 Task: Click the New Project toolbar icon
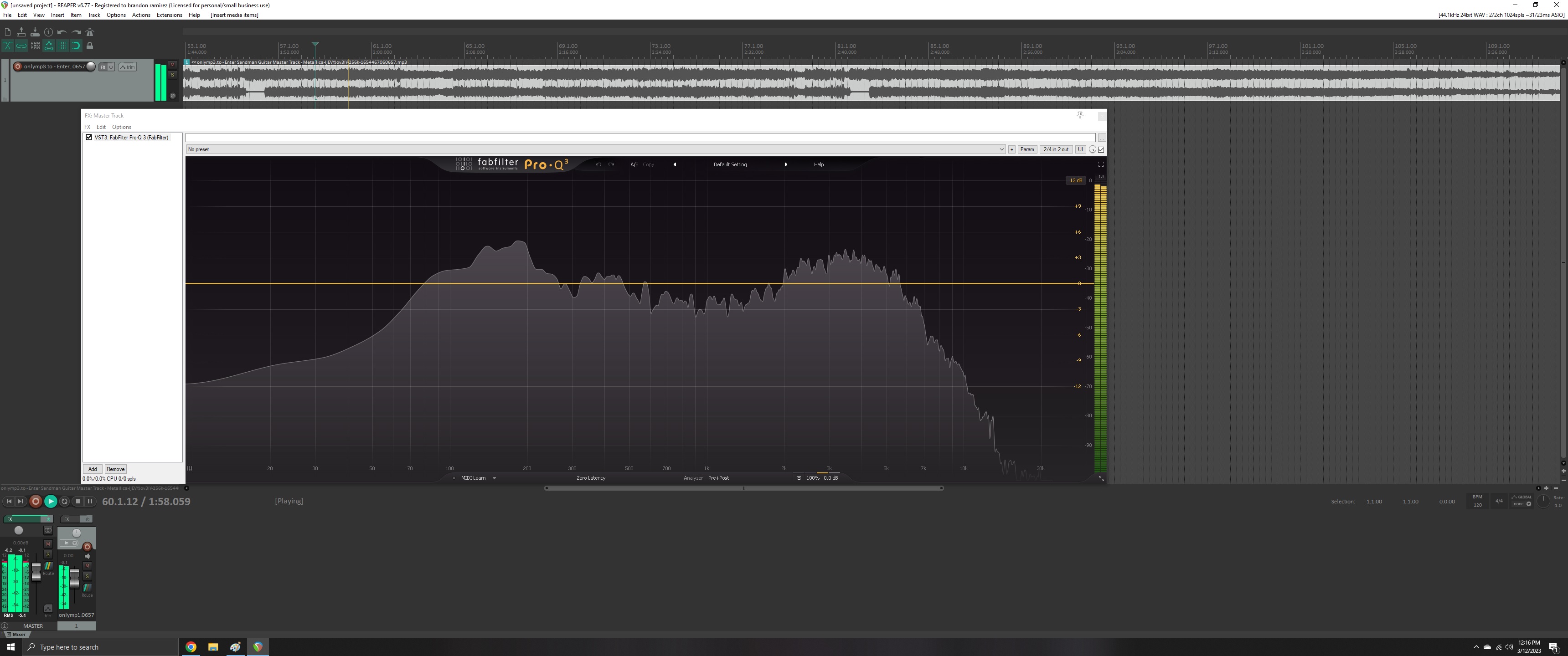click(x=7, y=32)
